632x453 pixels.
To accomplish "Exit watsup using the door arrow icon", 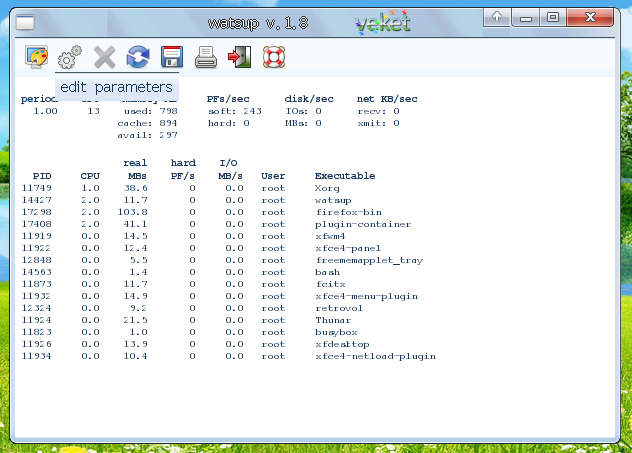I will (x=239, y=57).
